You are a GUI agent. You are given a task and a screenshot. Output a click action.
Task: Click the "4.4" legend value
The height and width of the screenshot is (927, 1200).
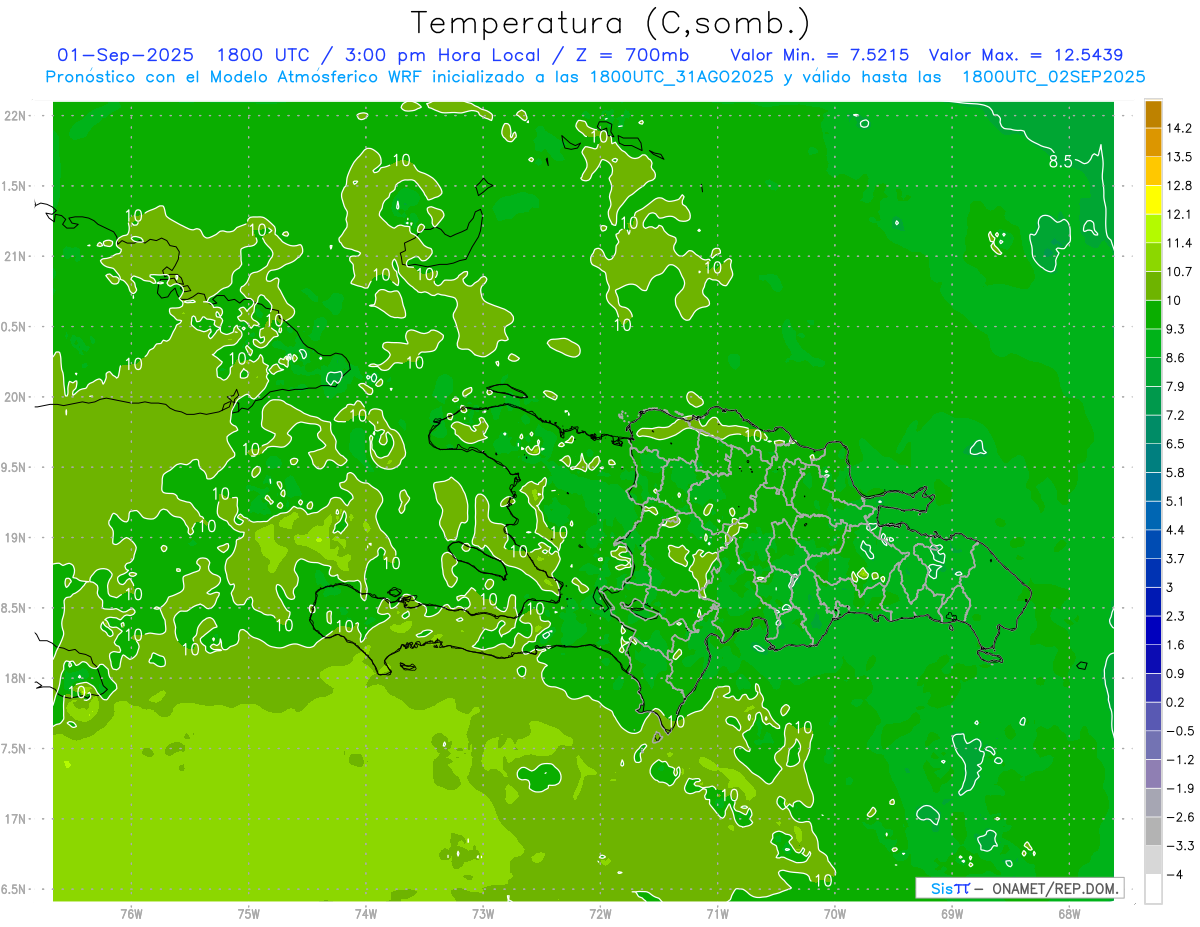tap(1176, 530)
